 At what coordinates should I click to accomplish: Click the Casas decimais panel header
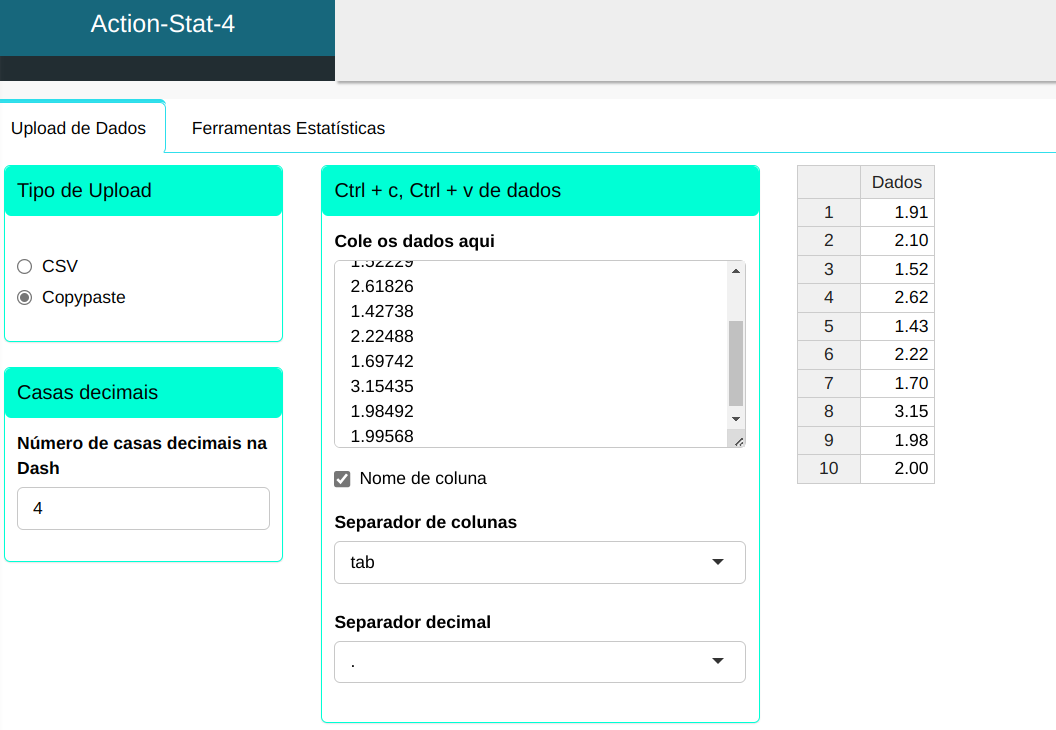tap(143, 393)
